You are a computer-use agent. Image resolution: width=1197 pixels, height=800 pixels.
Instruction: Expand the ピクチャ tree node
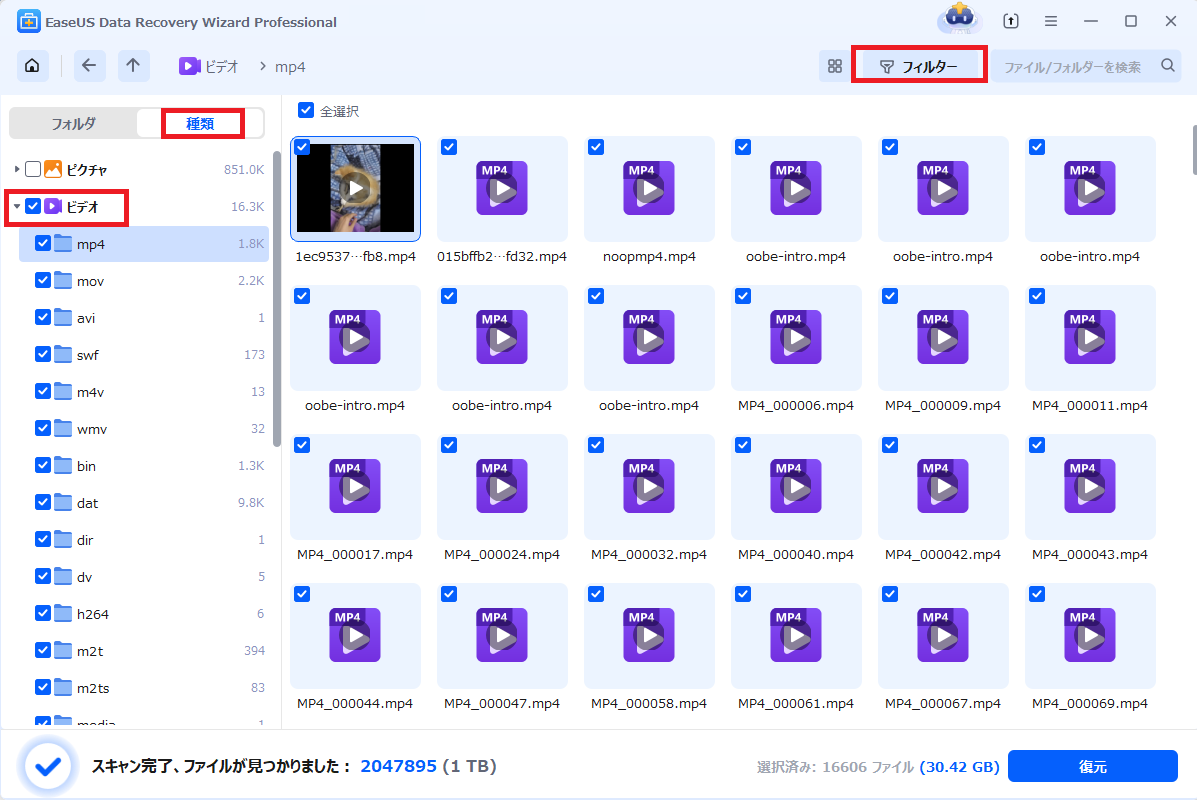click(x=17, y=169)
